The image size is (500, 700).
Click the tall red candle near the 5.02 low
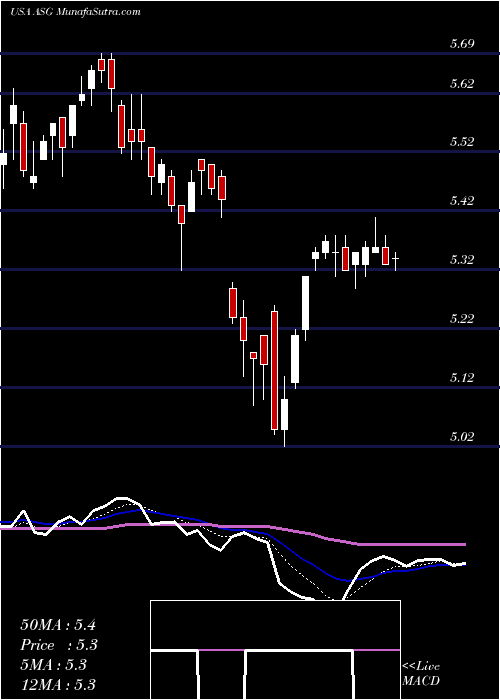pos(274,370)
